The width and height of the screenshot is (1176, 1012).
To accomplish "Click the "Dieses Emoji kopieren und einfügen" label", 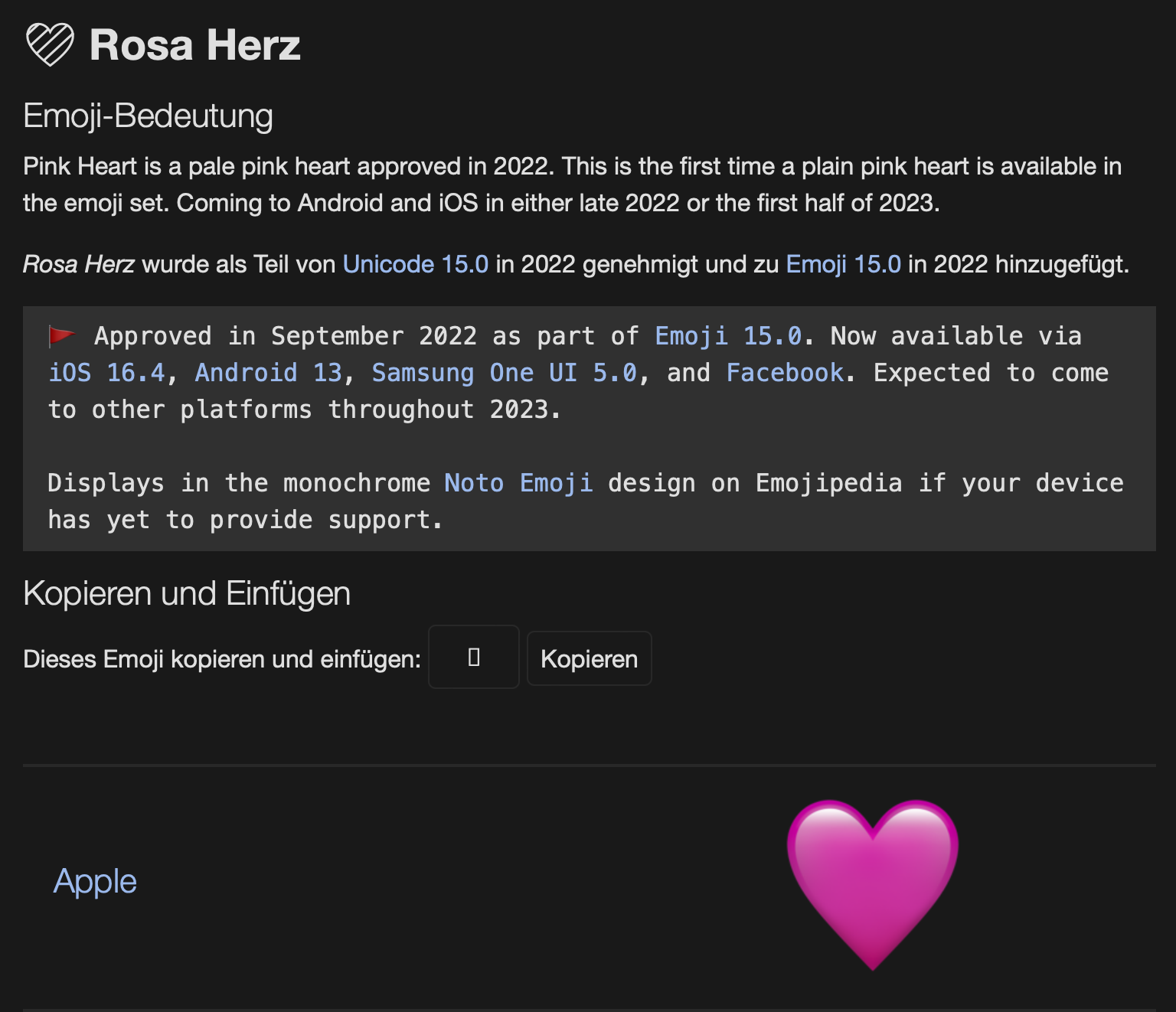I will pyautogui.click(x=222, y=659).
